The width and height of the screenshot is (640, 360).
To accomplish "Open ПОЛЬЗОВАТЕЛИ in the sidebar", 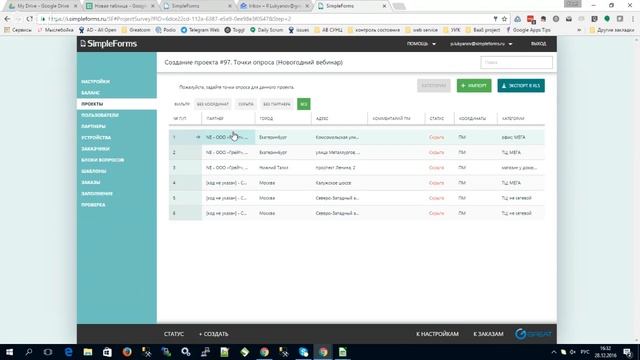I will click(x=100, y=115).
